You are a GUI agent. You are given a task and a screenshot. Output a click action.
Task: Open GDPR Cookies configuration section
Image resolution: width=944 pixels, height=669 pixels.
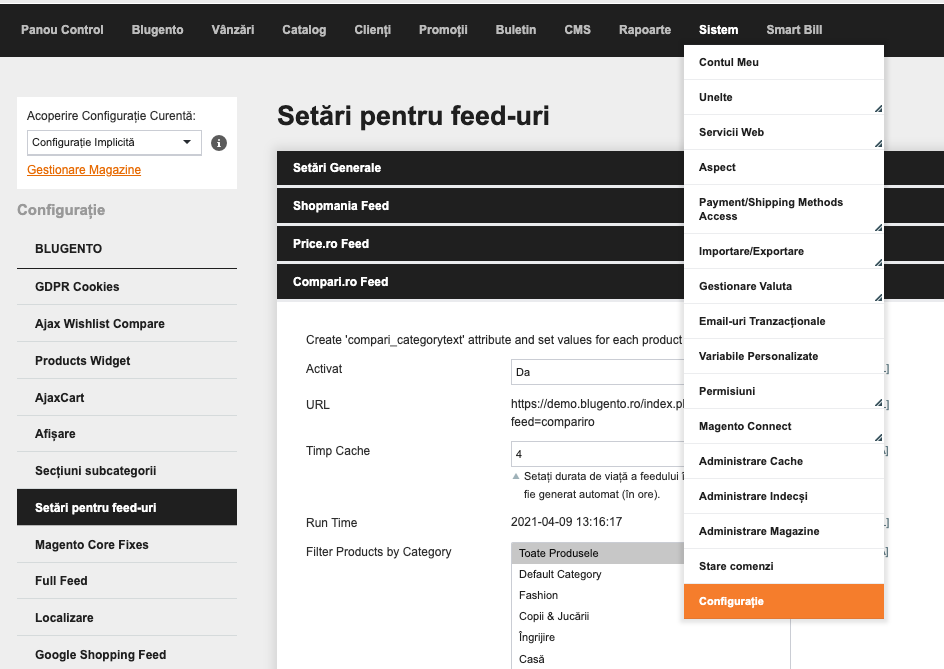[127, 287]
